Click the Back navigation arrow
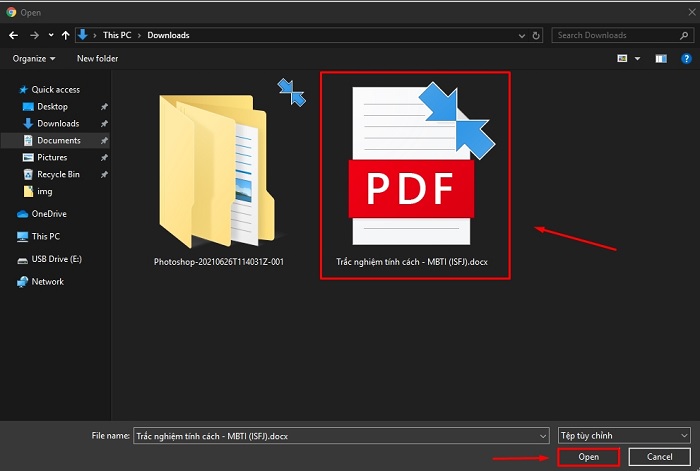Viewport: 700px width, 471px height. pyautogui.click(x=13, y=36)
